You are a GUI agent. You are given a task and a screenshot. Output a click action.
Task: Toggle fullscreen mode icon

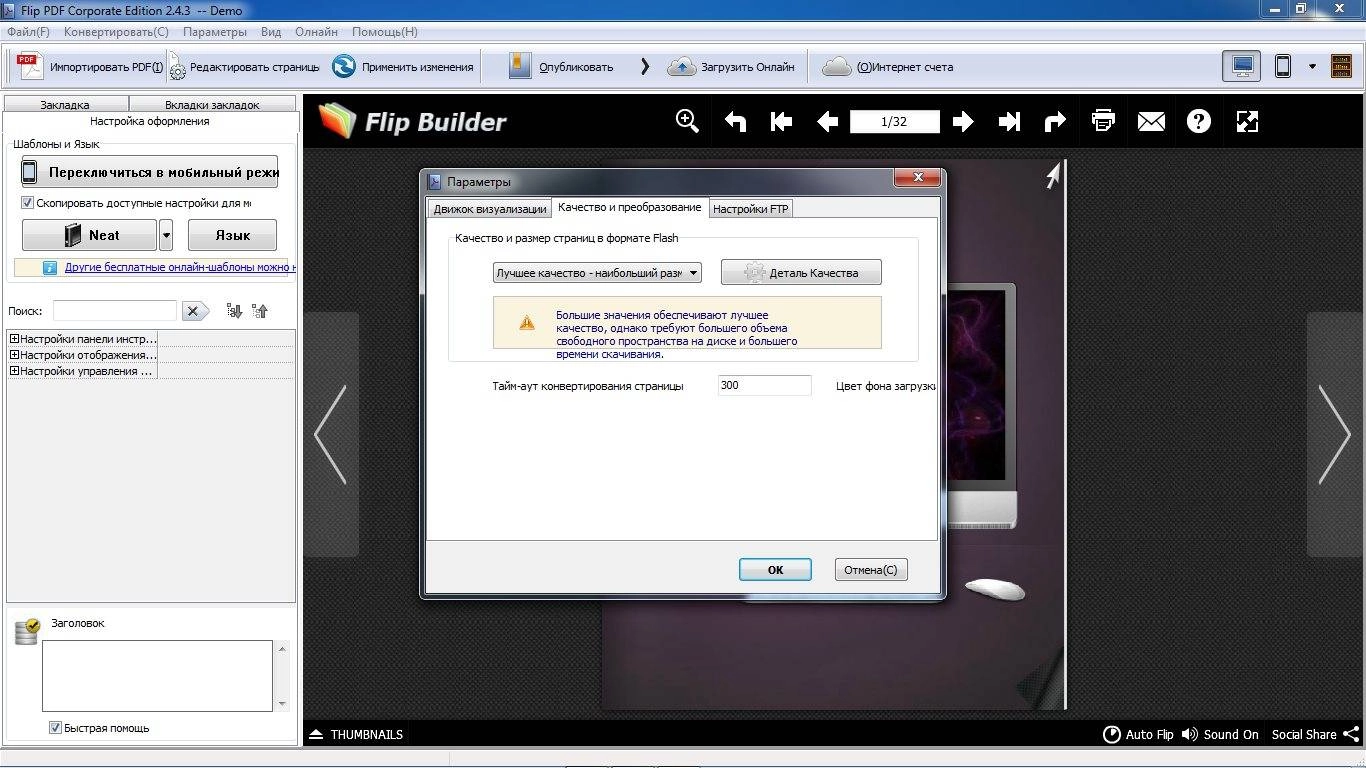click(x=1247, y=121)
